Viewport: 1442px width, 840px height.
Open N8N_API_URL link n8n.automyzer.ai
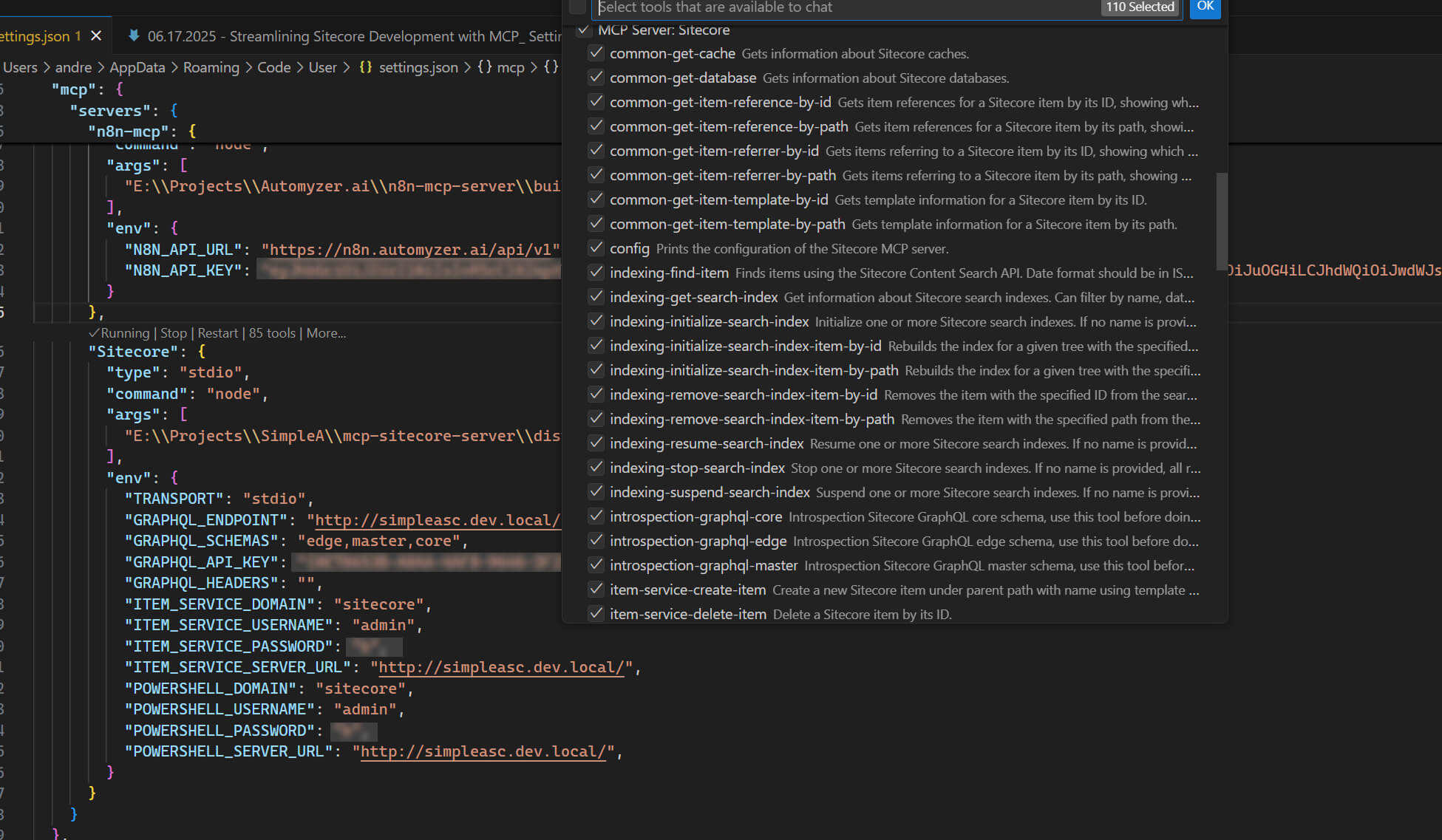[410, 250]
